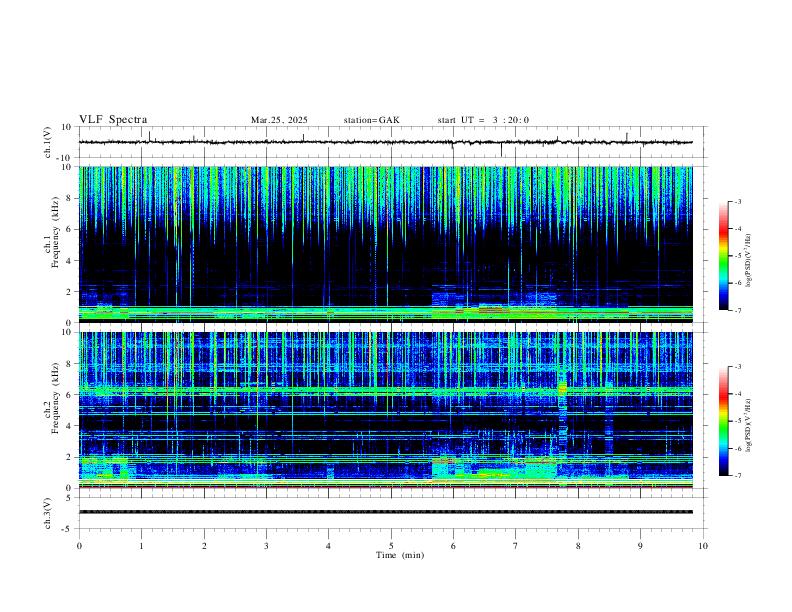Viewport: 792px width, 612px height.
Task: Click the log(PSD) label beside ch.1 color bar
Action: point(749,261)
